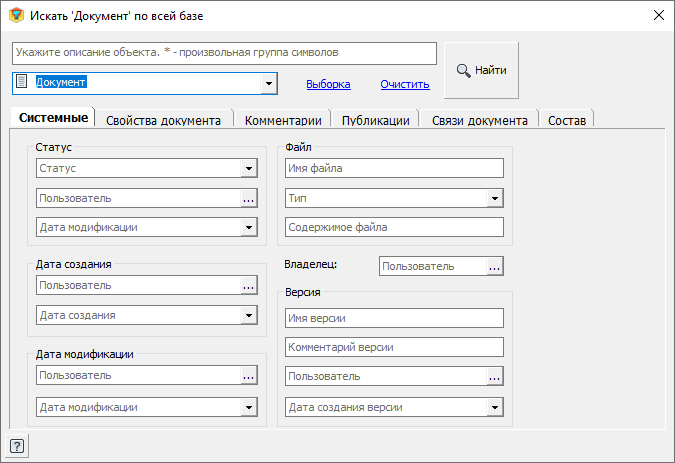Click the Очистить link
The image size is (675, 463).
[404, 85]
